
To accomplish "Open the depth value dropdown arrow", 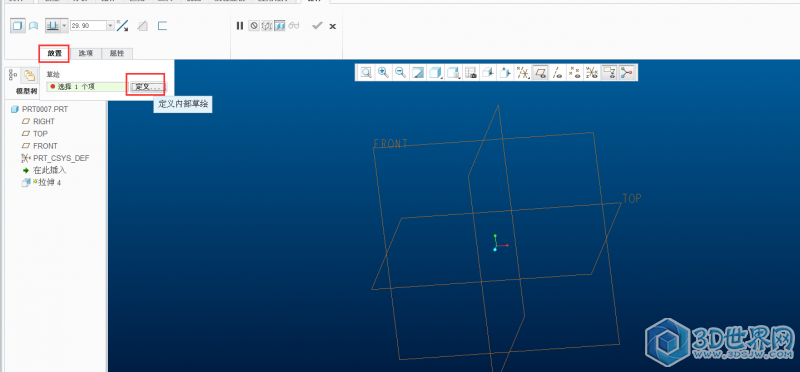I will [110, 26].
